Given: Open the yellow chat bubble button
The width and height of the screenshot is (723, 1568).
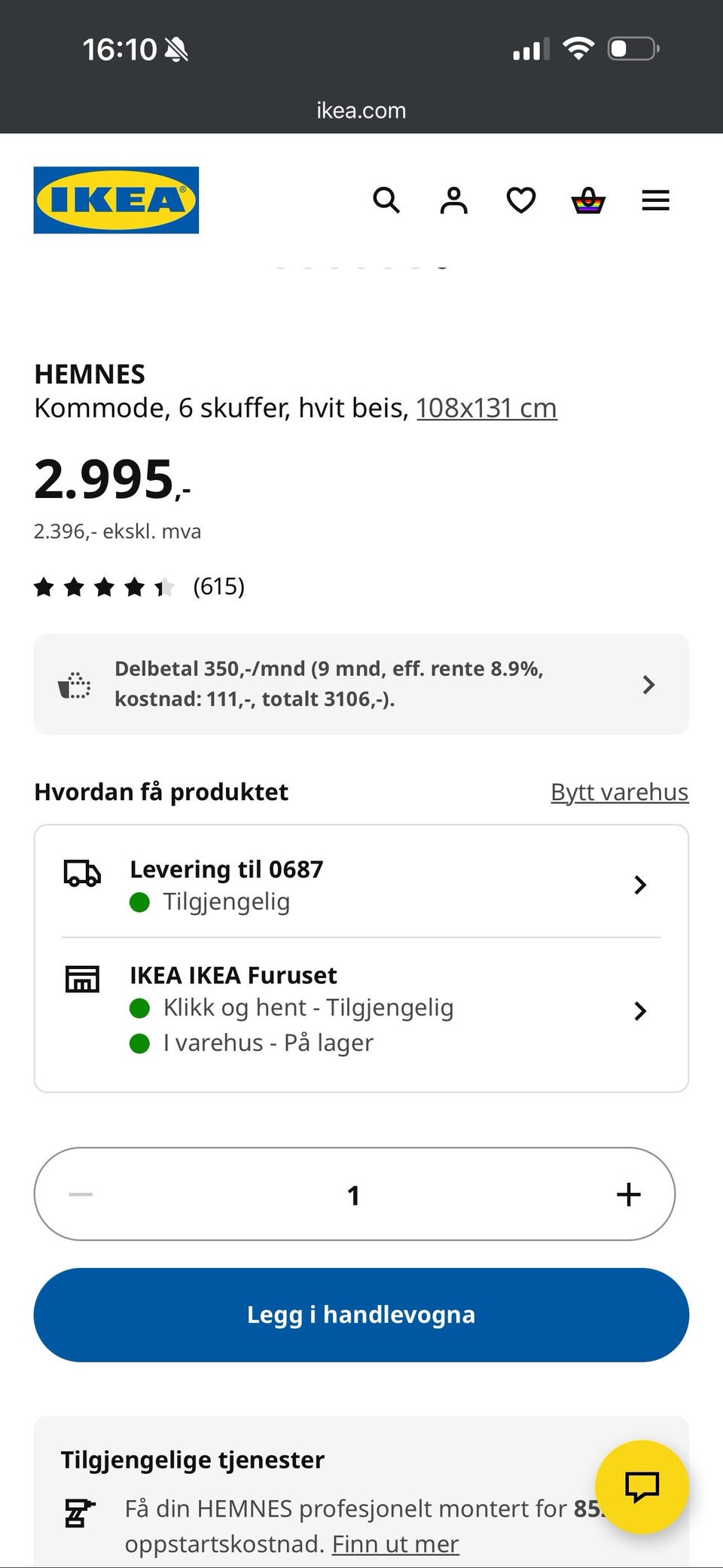Looking at the screenshot, I should tap(642, 1487).
